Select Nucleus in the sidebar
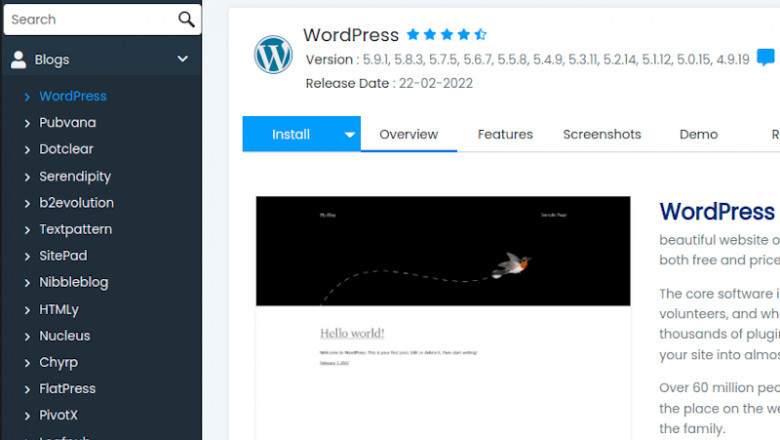780x440 pixels. tap(65, 336)
